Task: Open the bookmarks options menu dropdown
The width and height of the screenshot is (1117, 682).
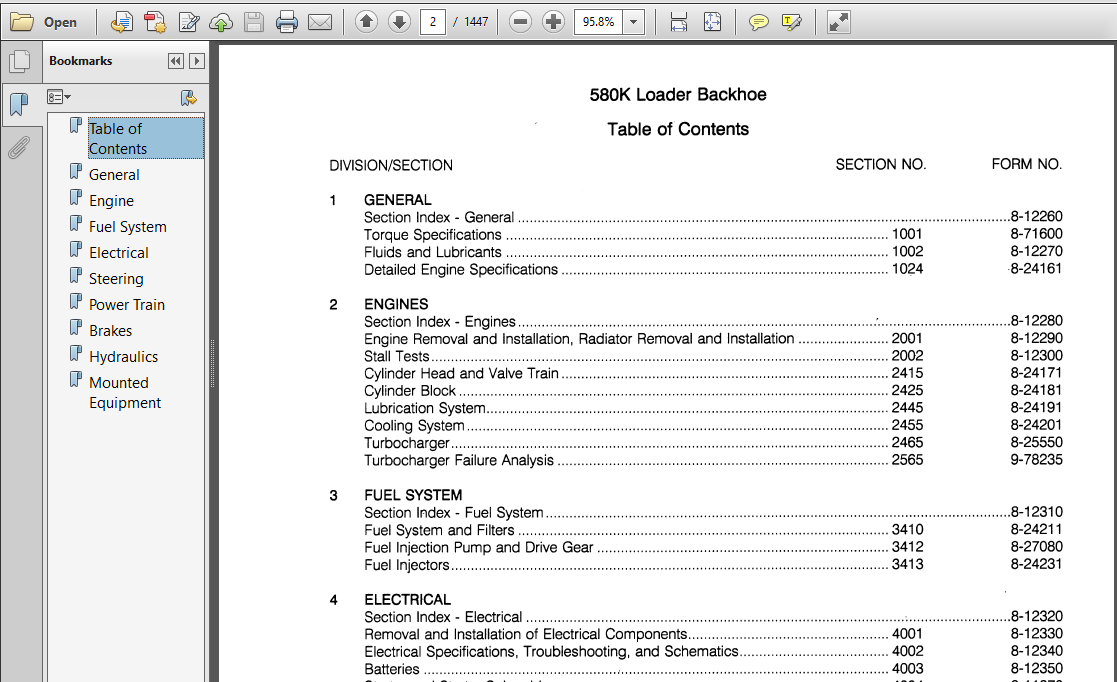Action: pyautogui.click(x=58, y=97)
